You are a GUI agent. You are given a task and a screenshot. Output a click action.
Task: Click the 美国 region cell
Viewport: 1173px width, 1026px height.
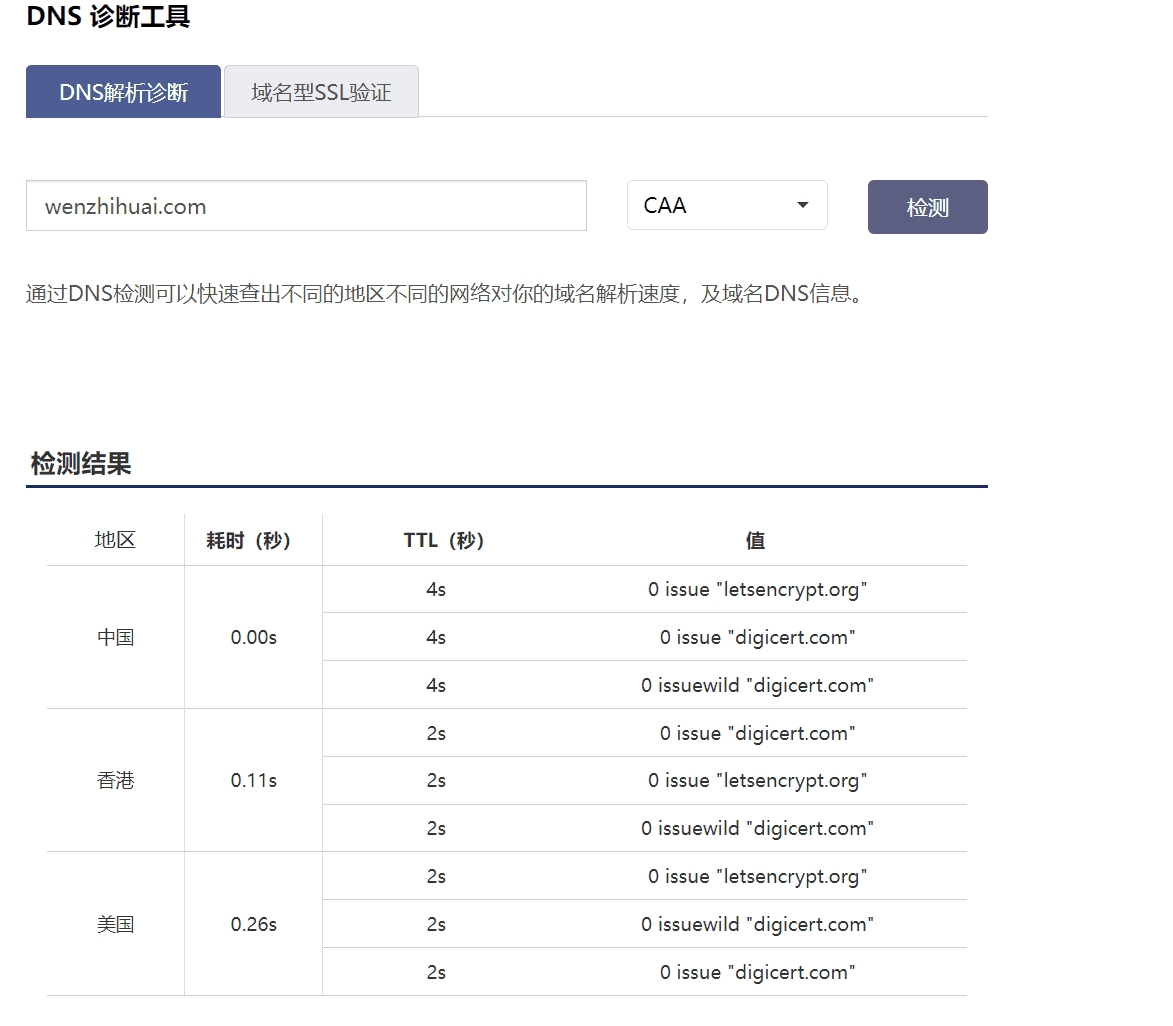point(115,925)
